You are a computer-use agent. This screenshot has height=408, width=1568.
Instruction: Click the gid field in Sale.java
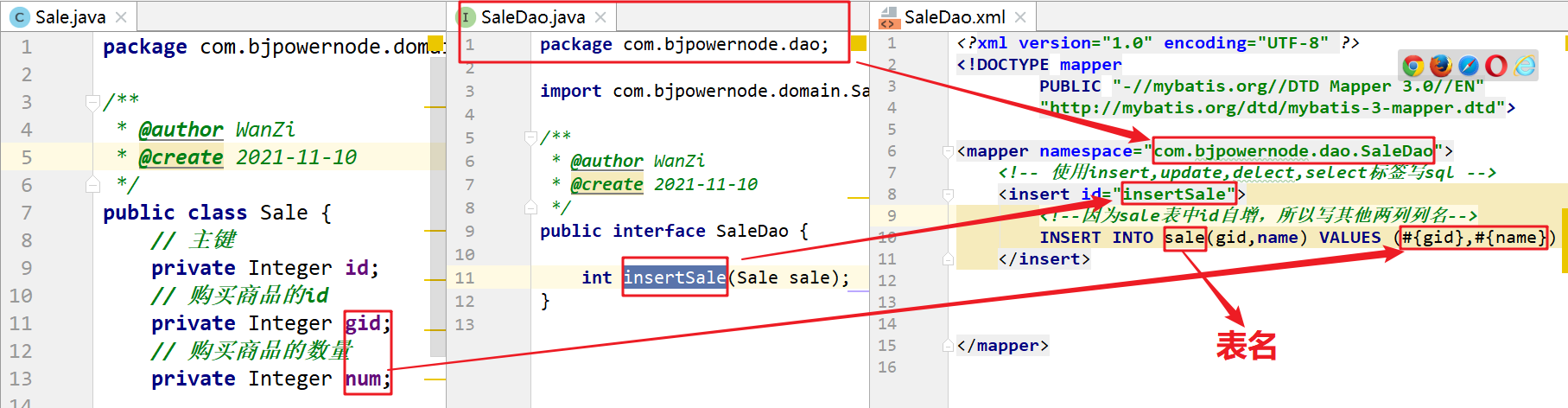coord(363,323)
